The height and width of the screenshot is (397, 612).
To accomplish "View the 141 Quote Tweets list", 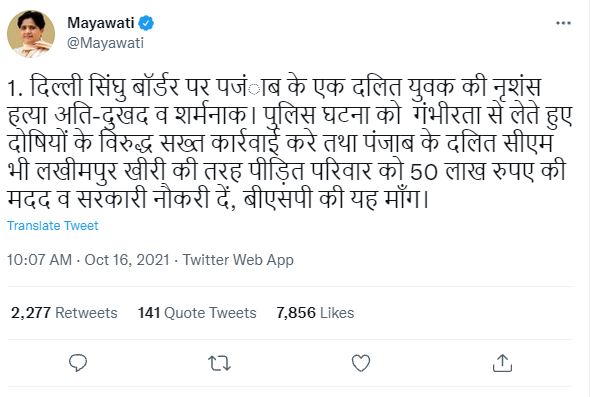I will point(197,313).
